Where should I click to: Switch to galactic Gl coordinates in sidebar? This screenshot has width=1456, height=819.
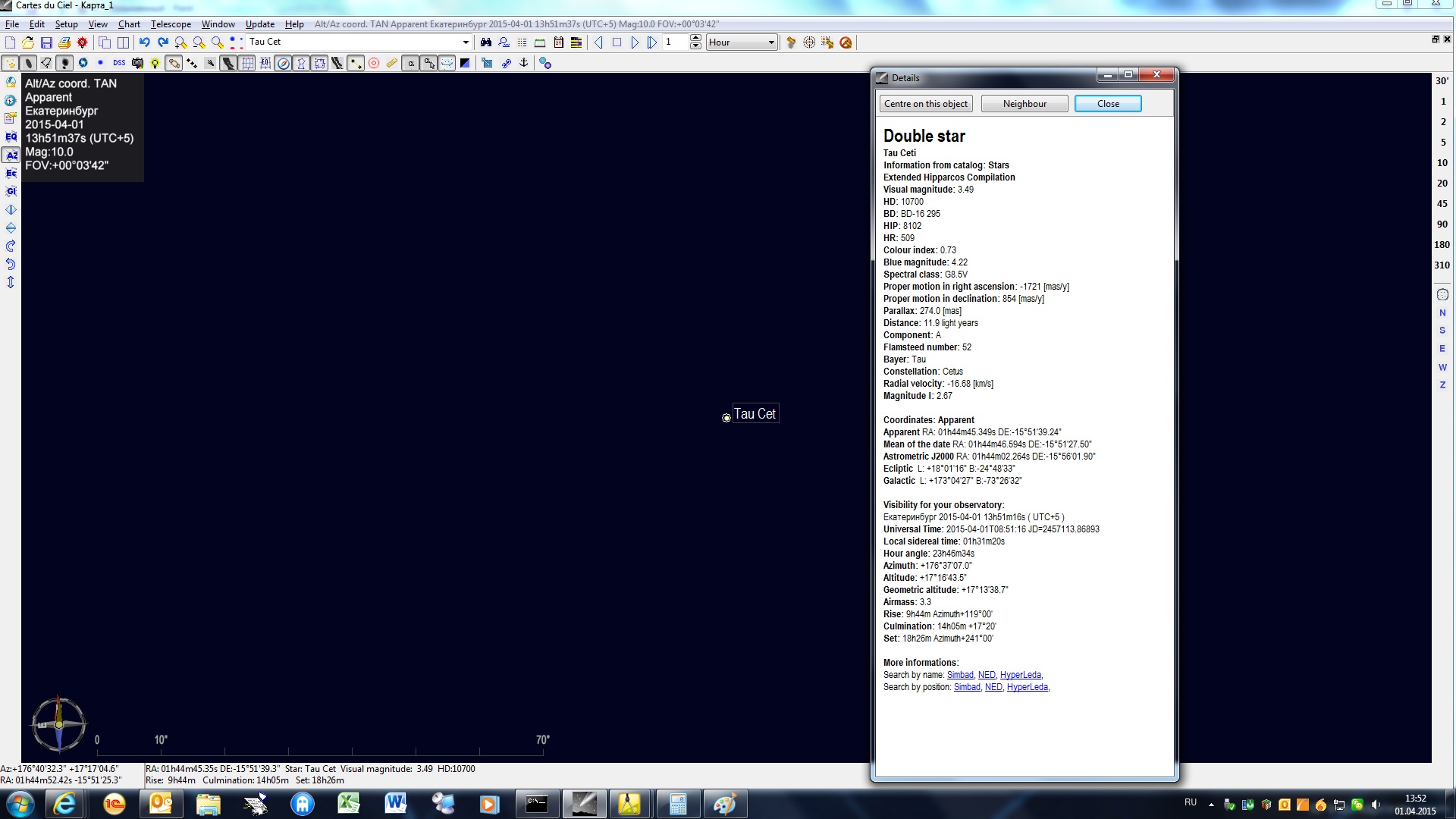(x=11, y=192)
